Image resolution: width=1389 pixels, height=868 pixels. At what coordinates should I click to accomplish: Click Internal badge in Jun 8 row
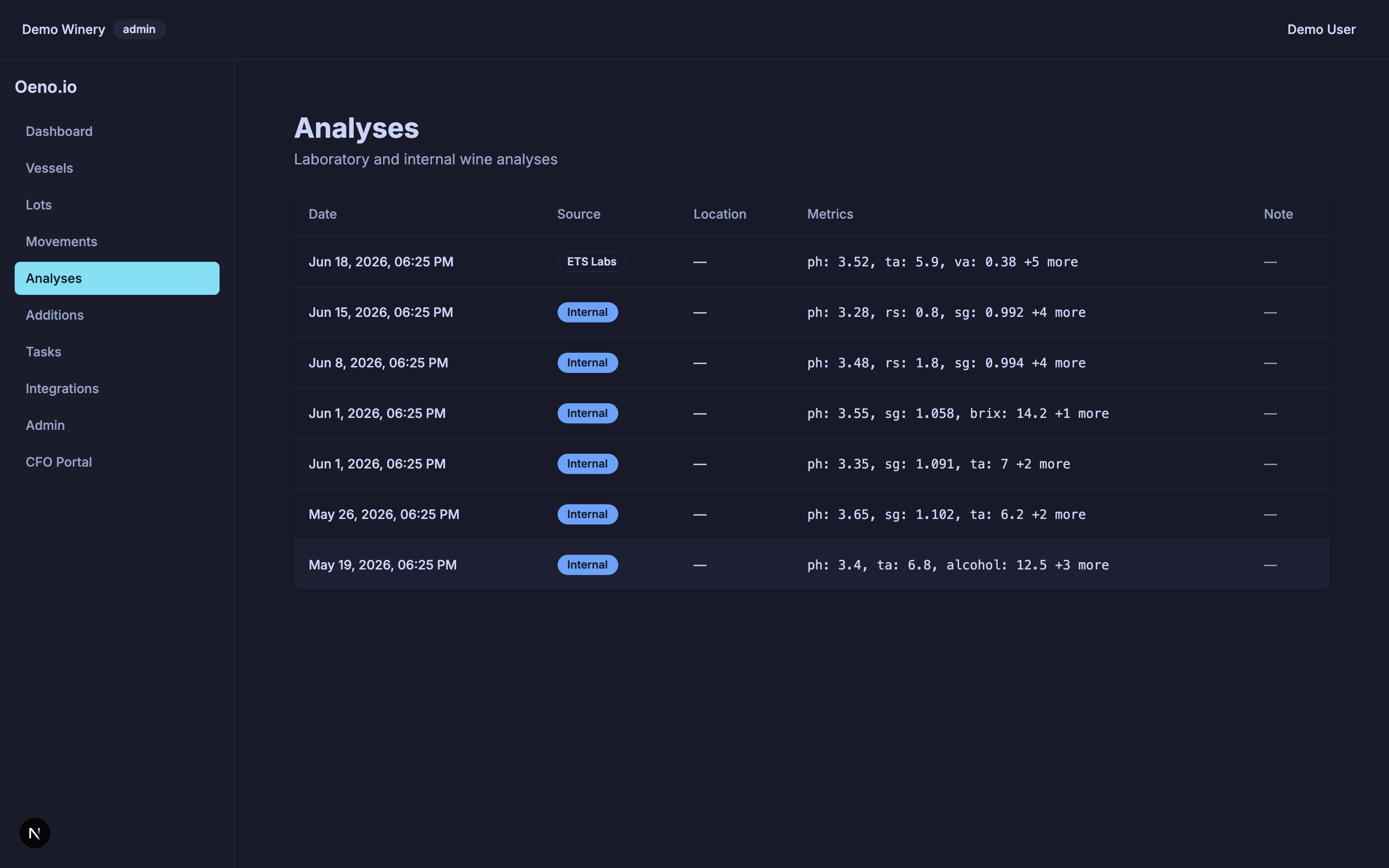pyautogui.click(x=588, y=363)
